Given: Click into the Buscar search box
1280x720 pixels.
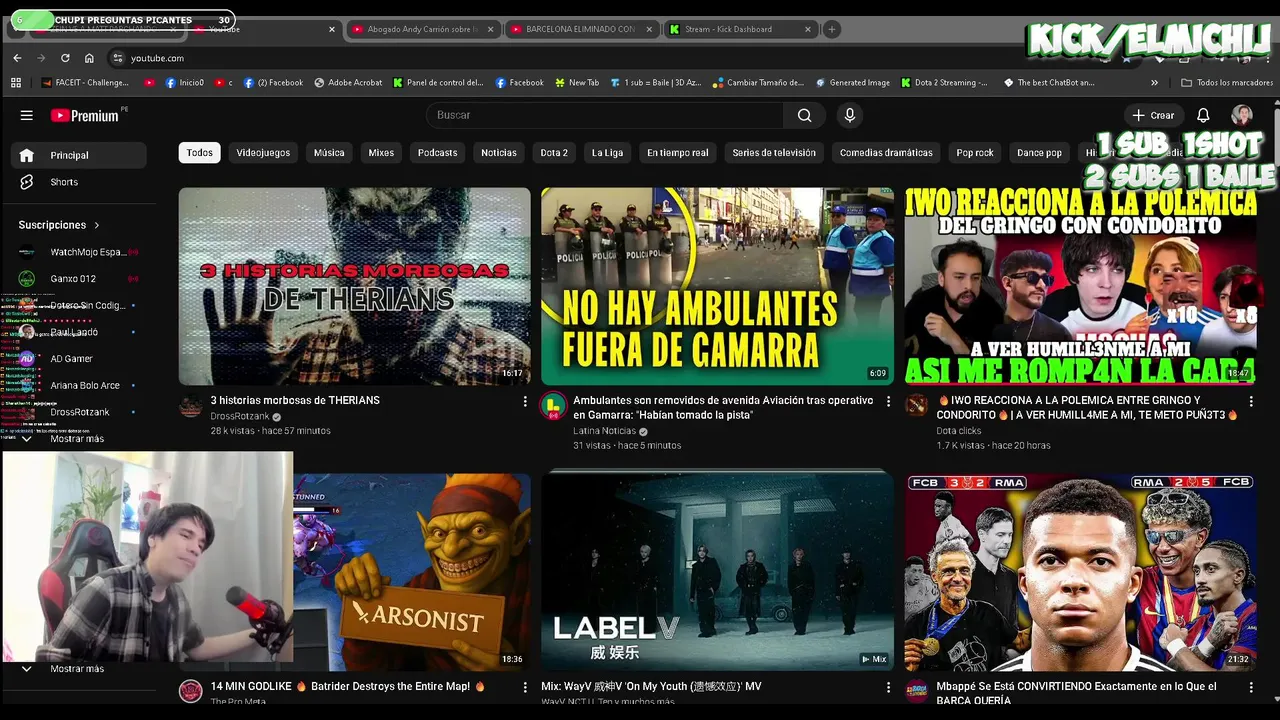Looking at the screenshot, I should [x=605, y=115].
